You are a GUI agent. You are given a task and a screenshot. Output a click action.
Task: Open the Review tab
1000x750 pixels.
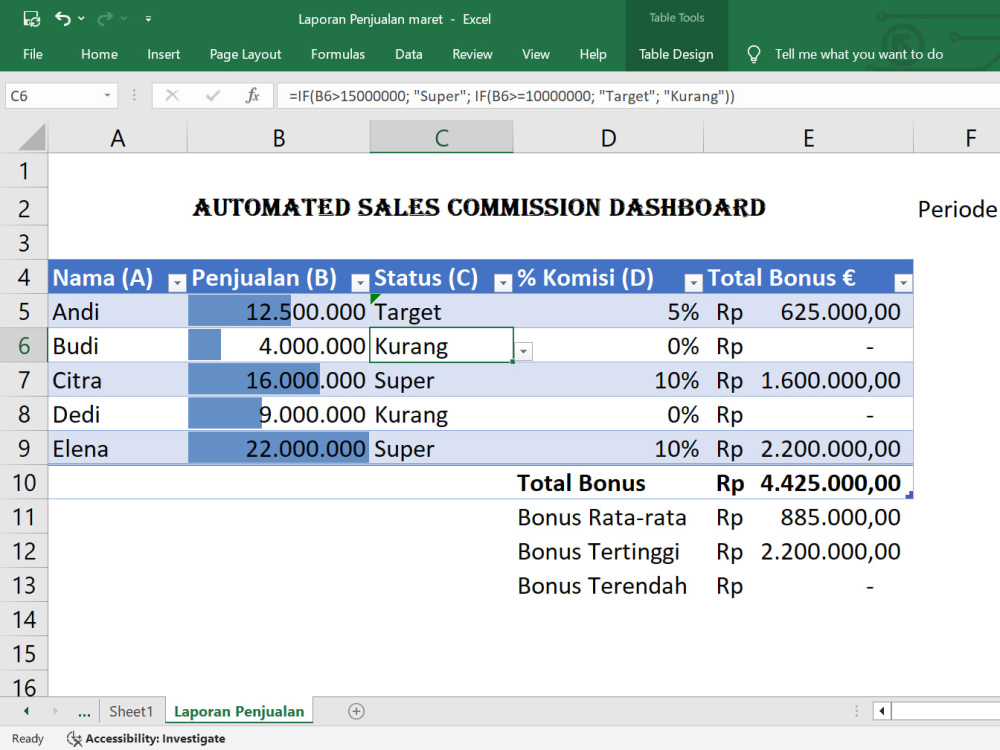[x=472, y=54]
